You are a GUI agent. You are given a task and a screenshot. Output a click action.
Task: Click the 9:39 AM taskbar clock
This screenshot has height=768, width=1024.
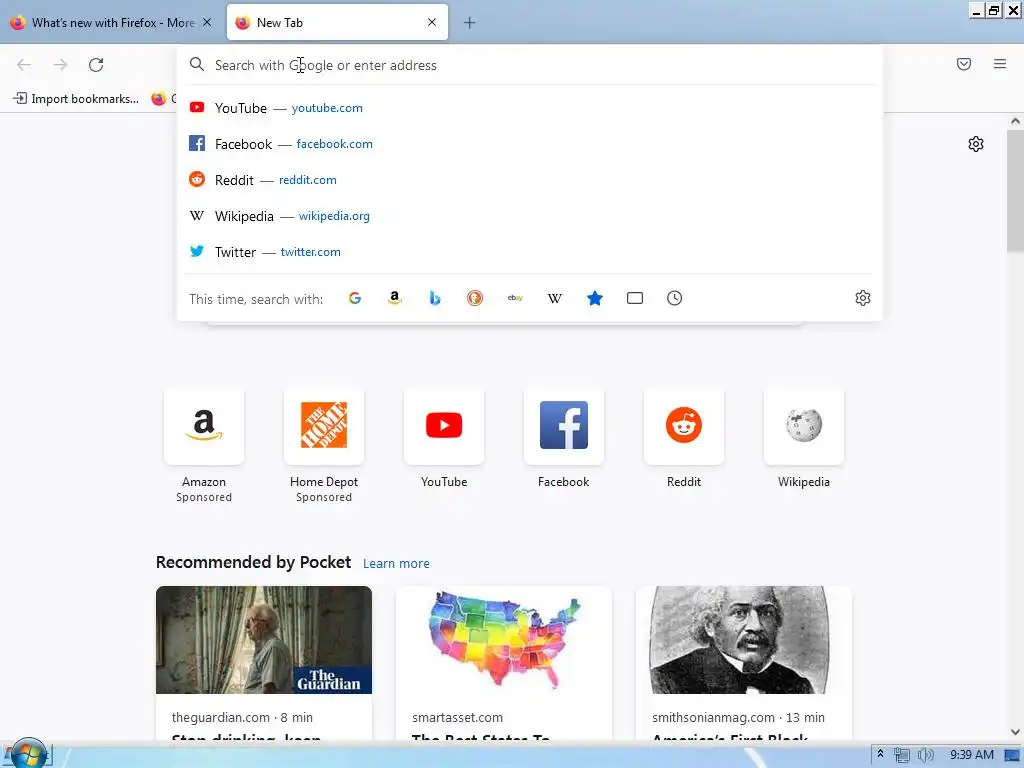972,755
